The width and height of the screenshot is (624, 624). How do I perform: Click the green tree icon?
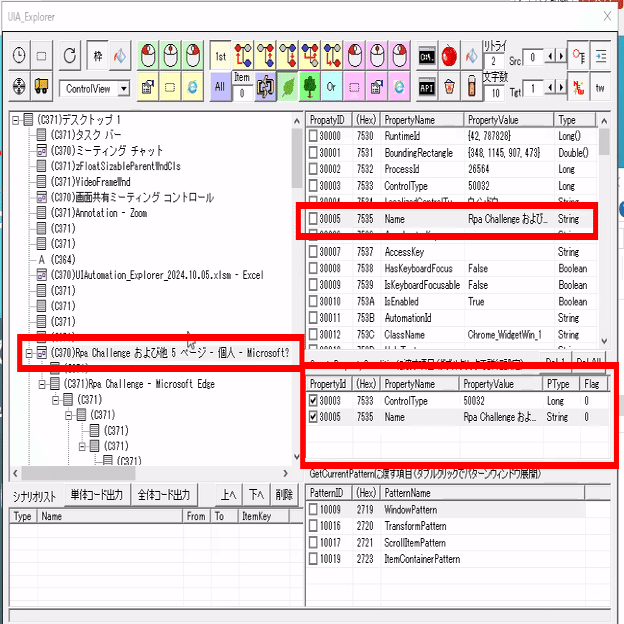click(x=310, y=86)
